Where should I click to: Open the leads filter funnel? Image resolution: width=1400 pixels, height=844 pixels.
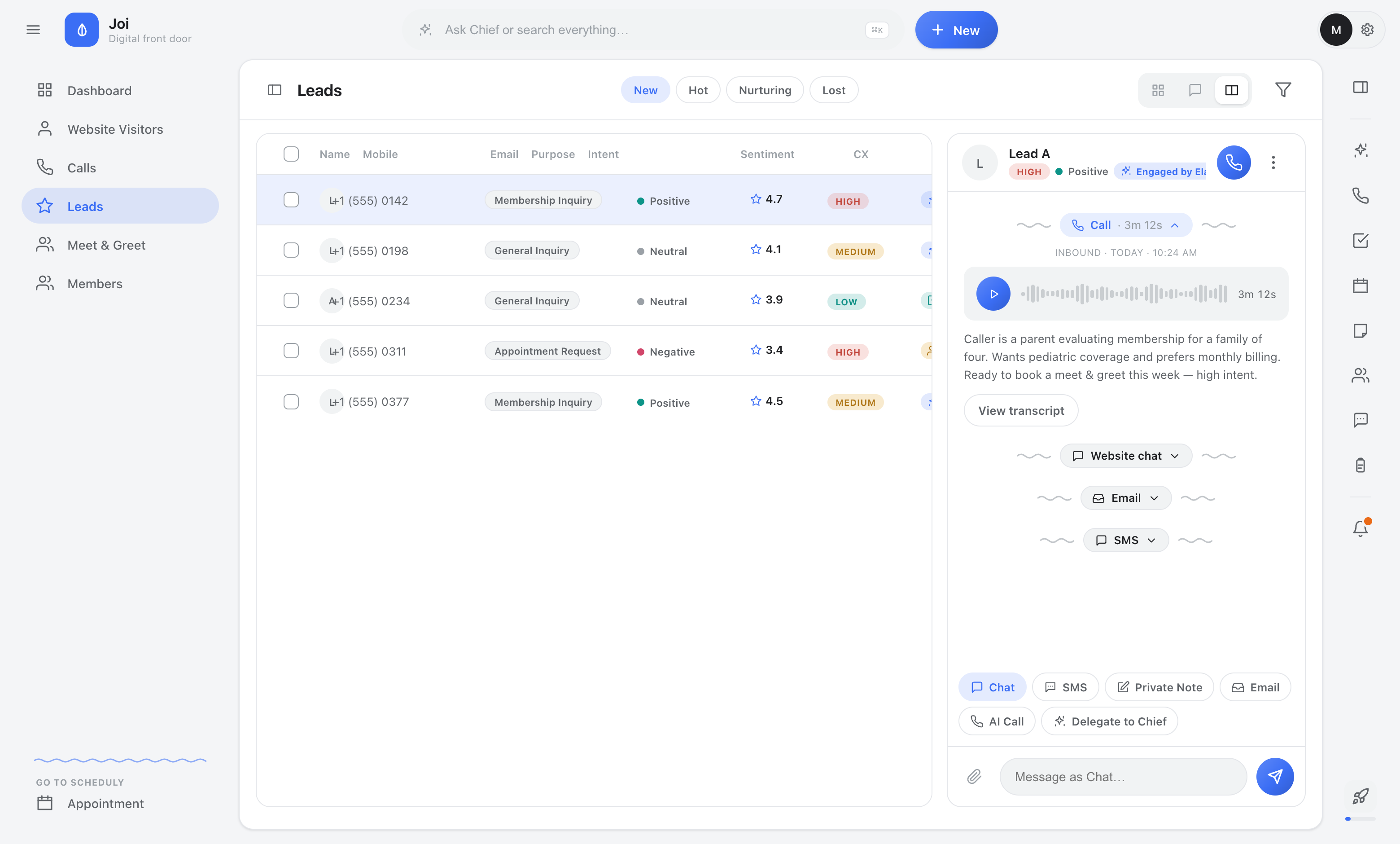(1283, 90)
